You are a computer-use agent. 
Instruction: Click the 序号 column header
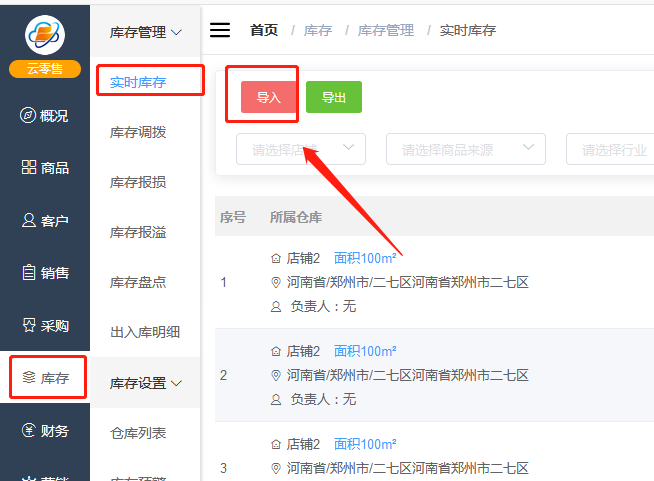click(233, 217)
